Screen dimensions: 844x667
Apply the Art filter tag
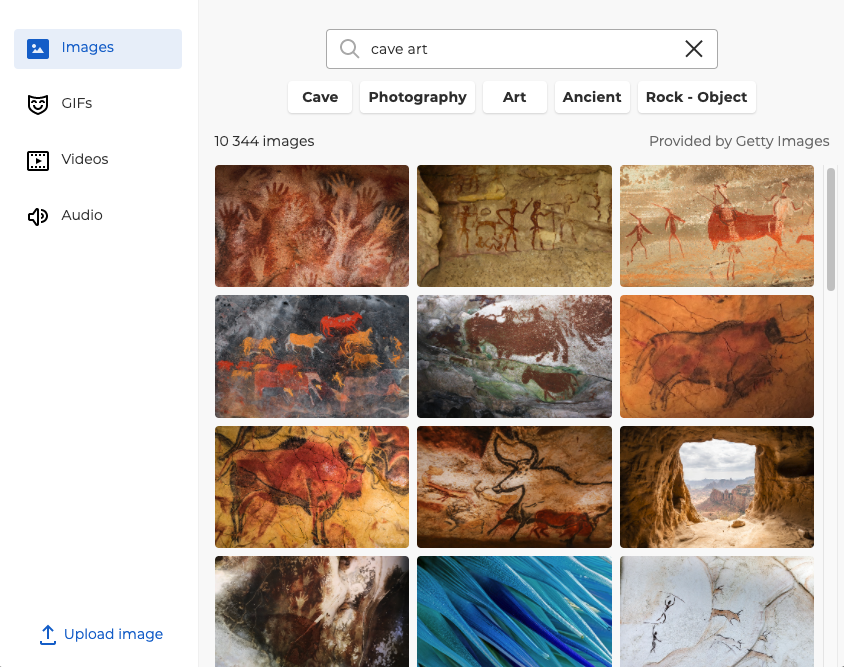(x=515, y=97)
